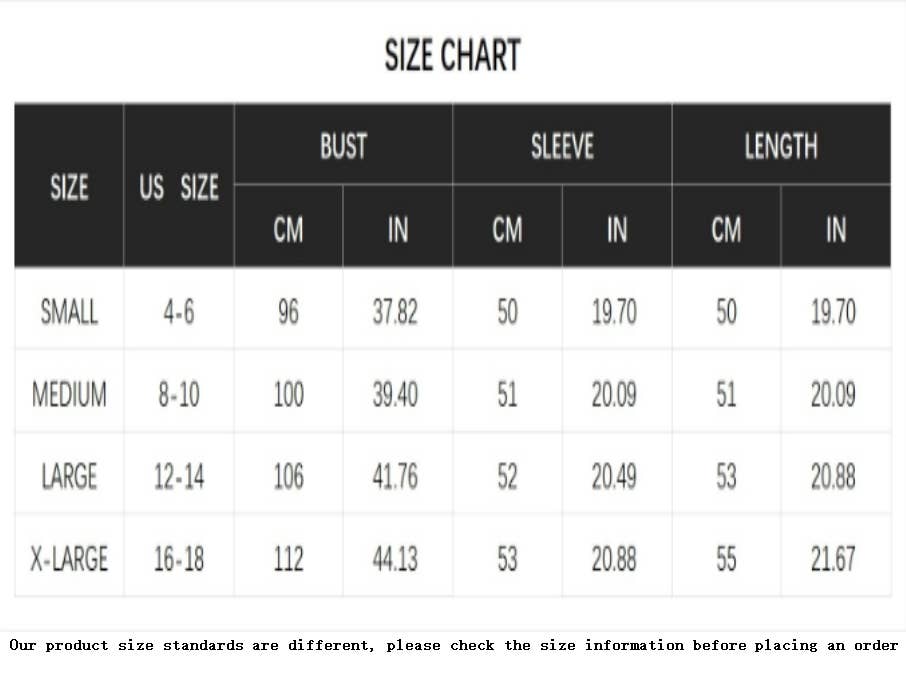Click the BUST column header
Viewport: 906px width, 683px height.
click(x=343, y=146)
